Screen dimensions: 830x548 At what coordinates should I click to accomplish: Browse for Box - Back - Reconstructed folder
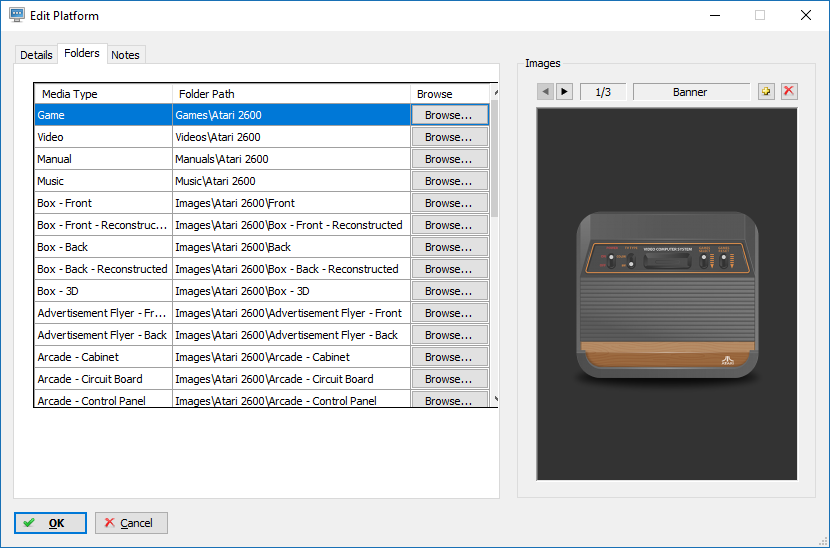point(449,269)
